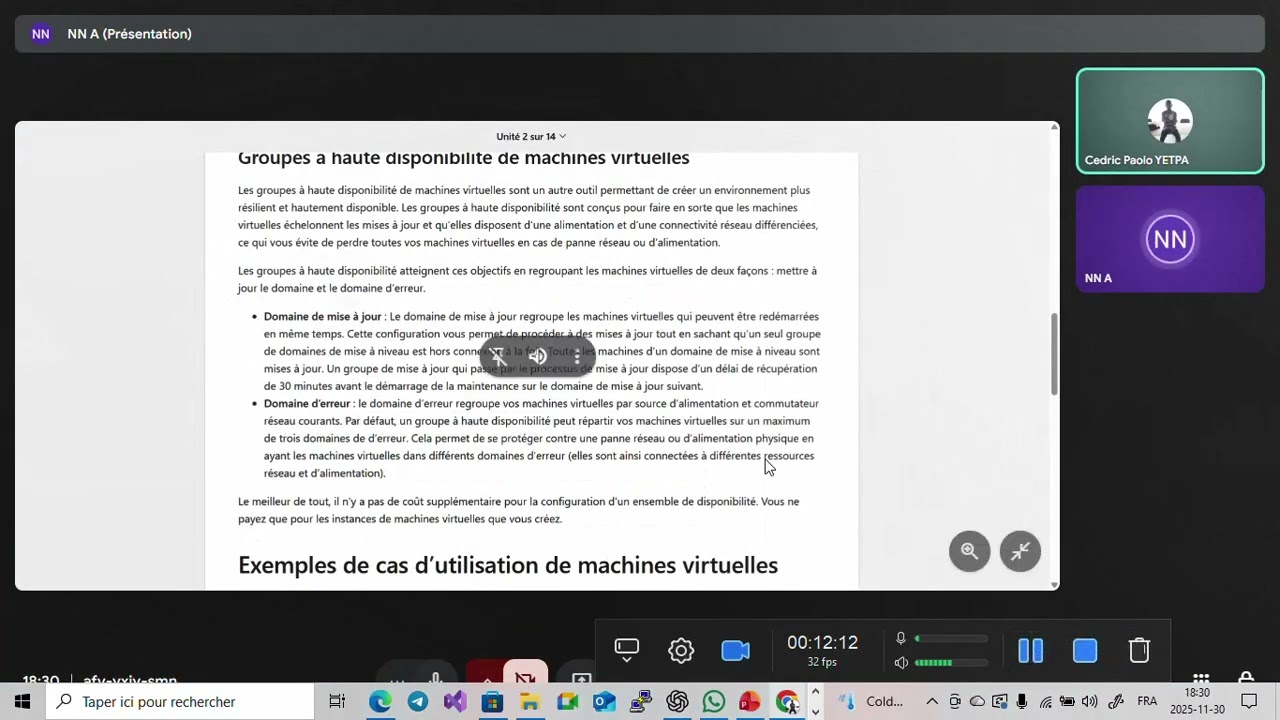Open ChatGPT from taskbar
The image size is (1280, 720).
[x=678, y=702]
